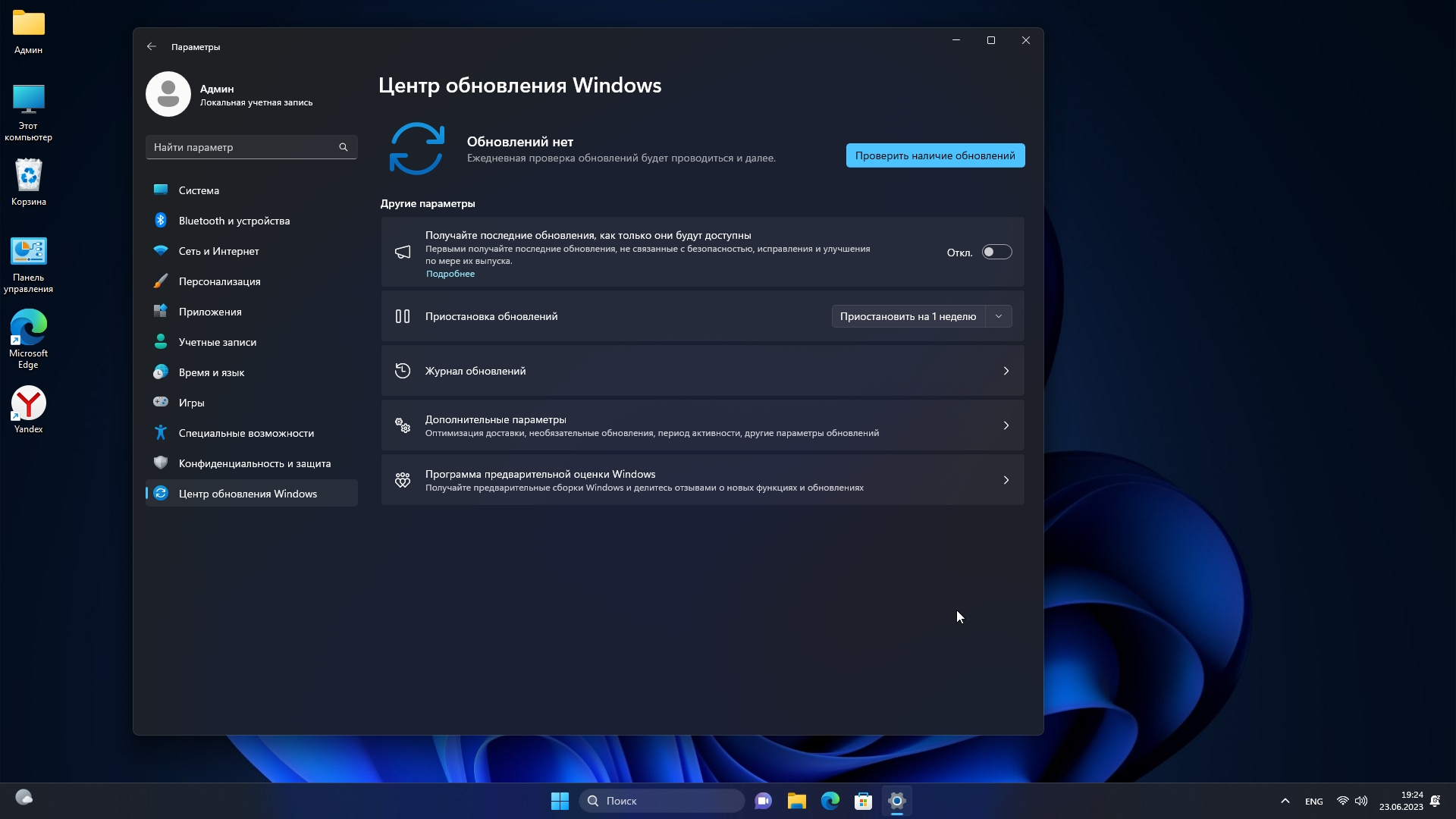Click the search magnifier in Найти параметр

(344, 147)
